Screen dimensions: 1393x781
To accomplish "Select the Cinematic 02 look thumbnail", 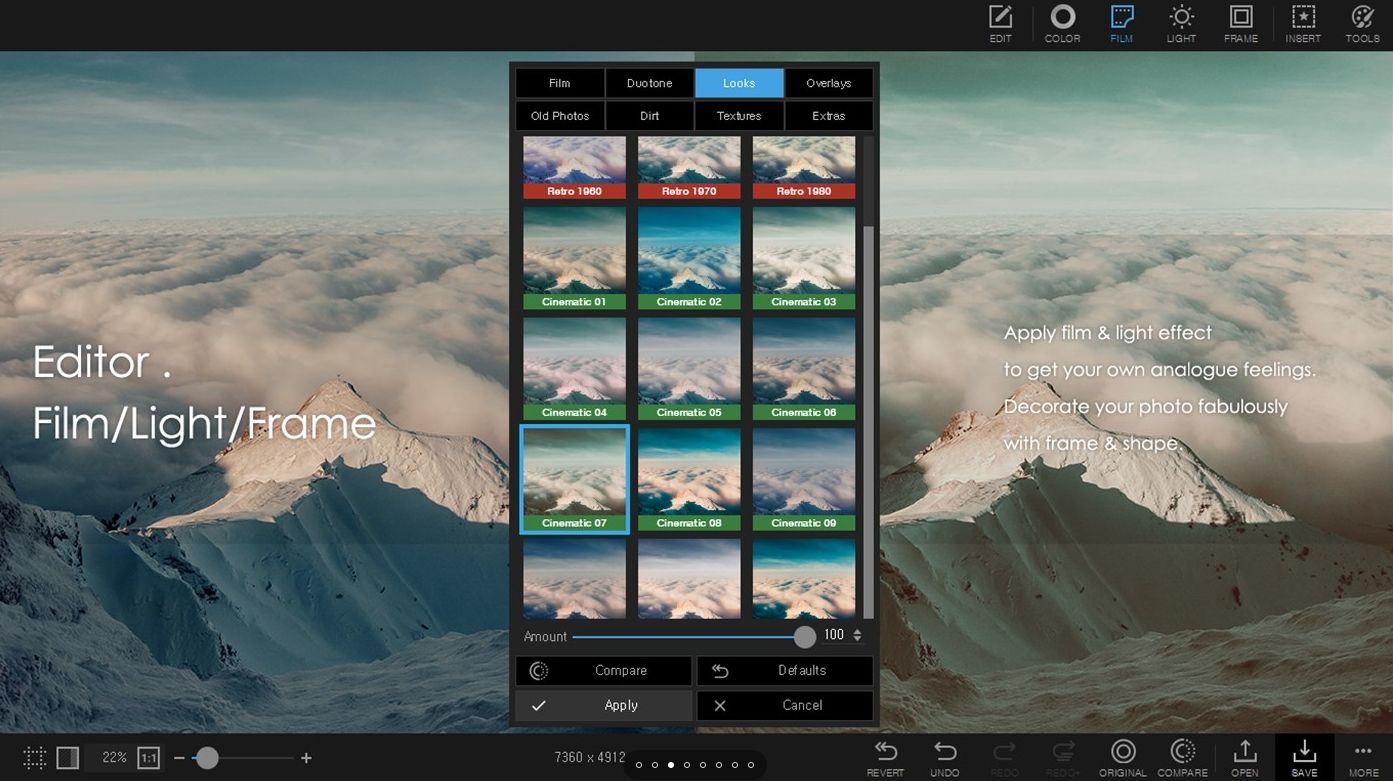I will click(x=689, y=257).
